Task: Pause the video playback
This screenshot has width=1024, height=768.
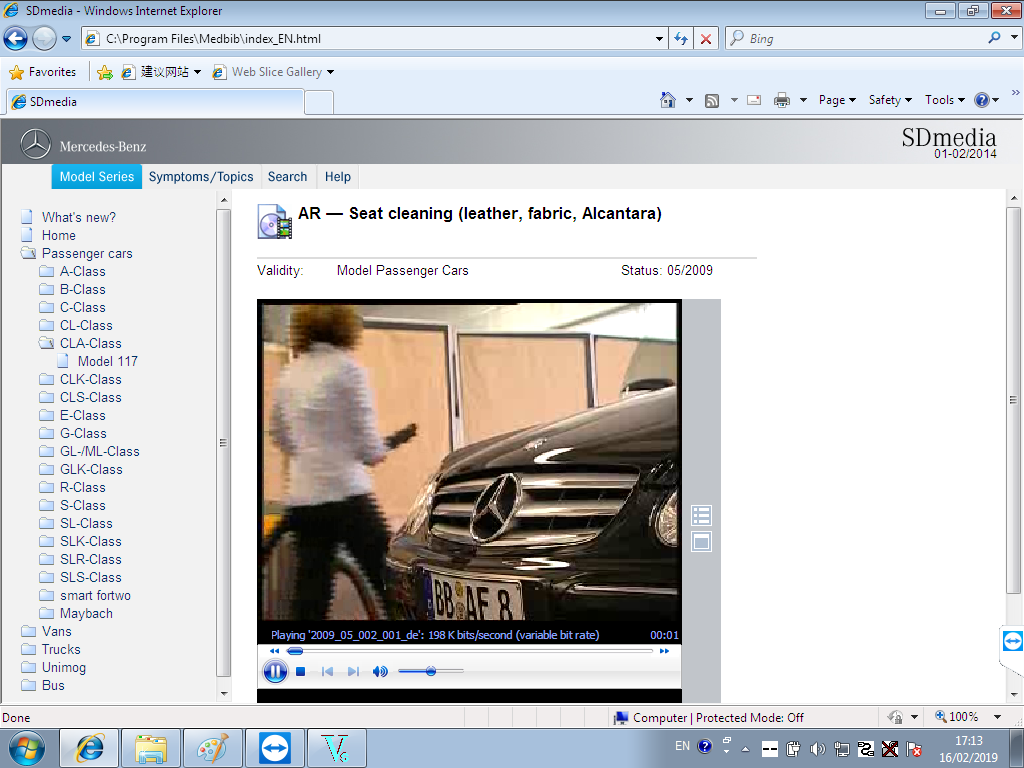Action: 275,672
